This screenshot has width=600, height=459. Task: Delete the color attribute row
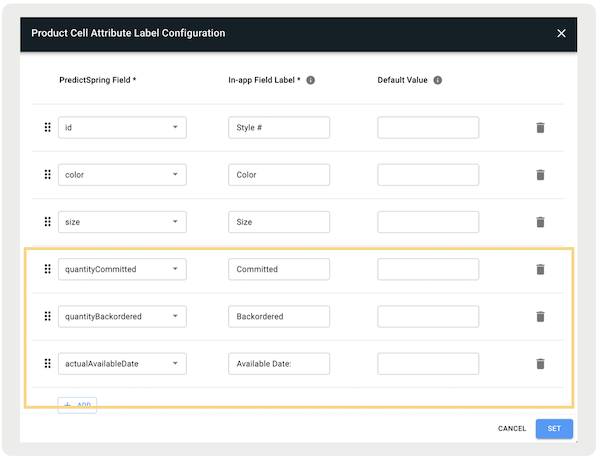tap(540, 175)
